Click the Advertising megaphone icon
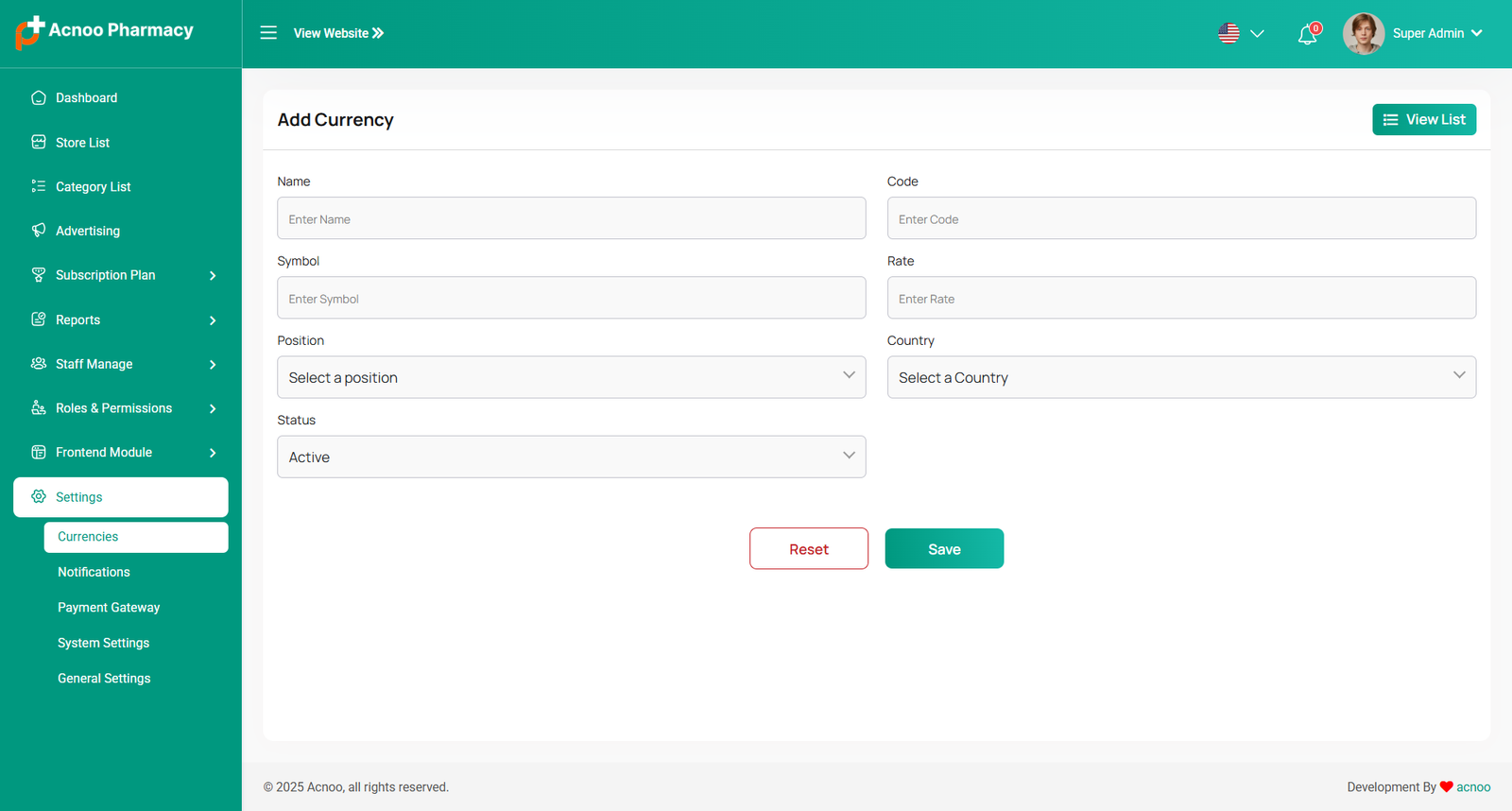 (x=39, y=230)
